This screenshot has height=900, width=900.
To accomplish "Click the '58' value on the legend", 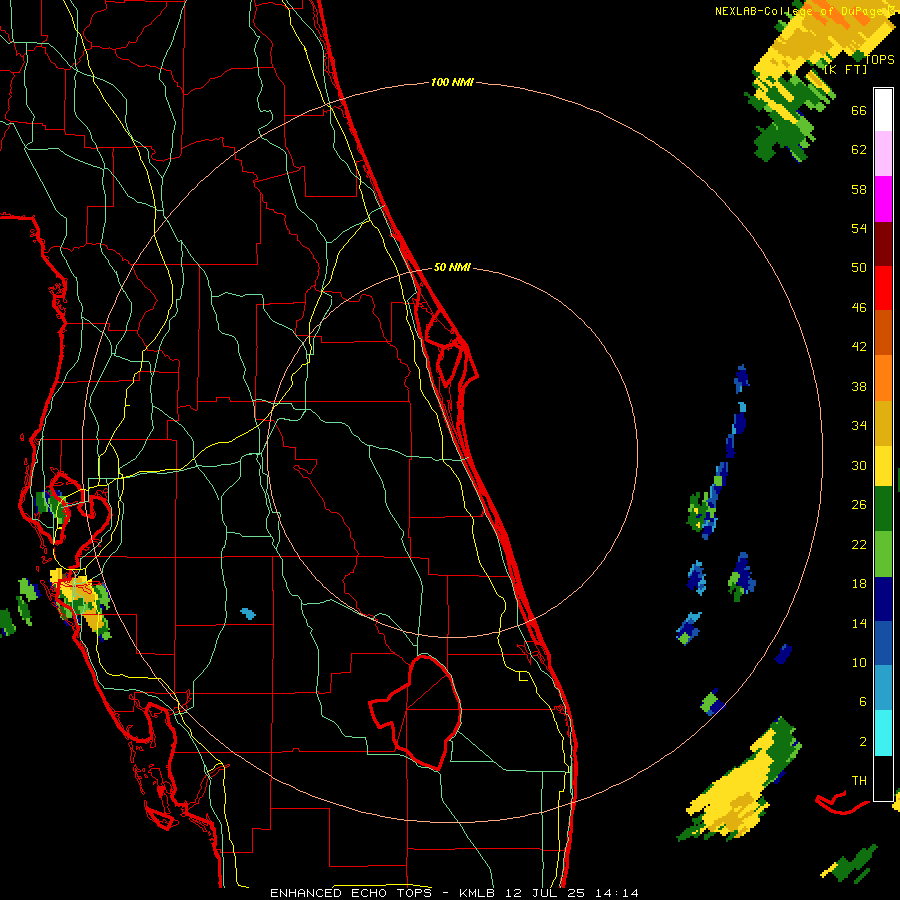I will 859,189.
